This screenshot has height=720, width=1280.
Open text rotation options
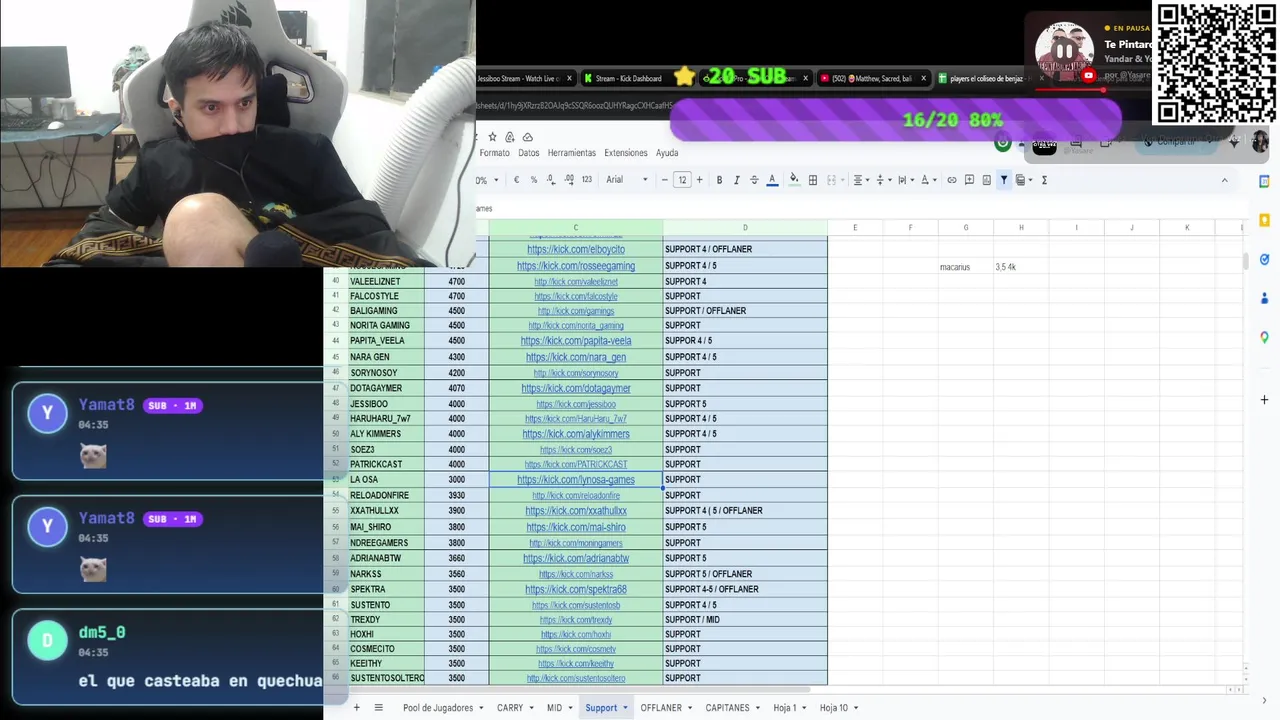click(927, 180)
